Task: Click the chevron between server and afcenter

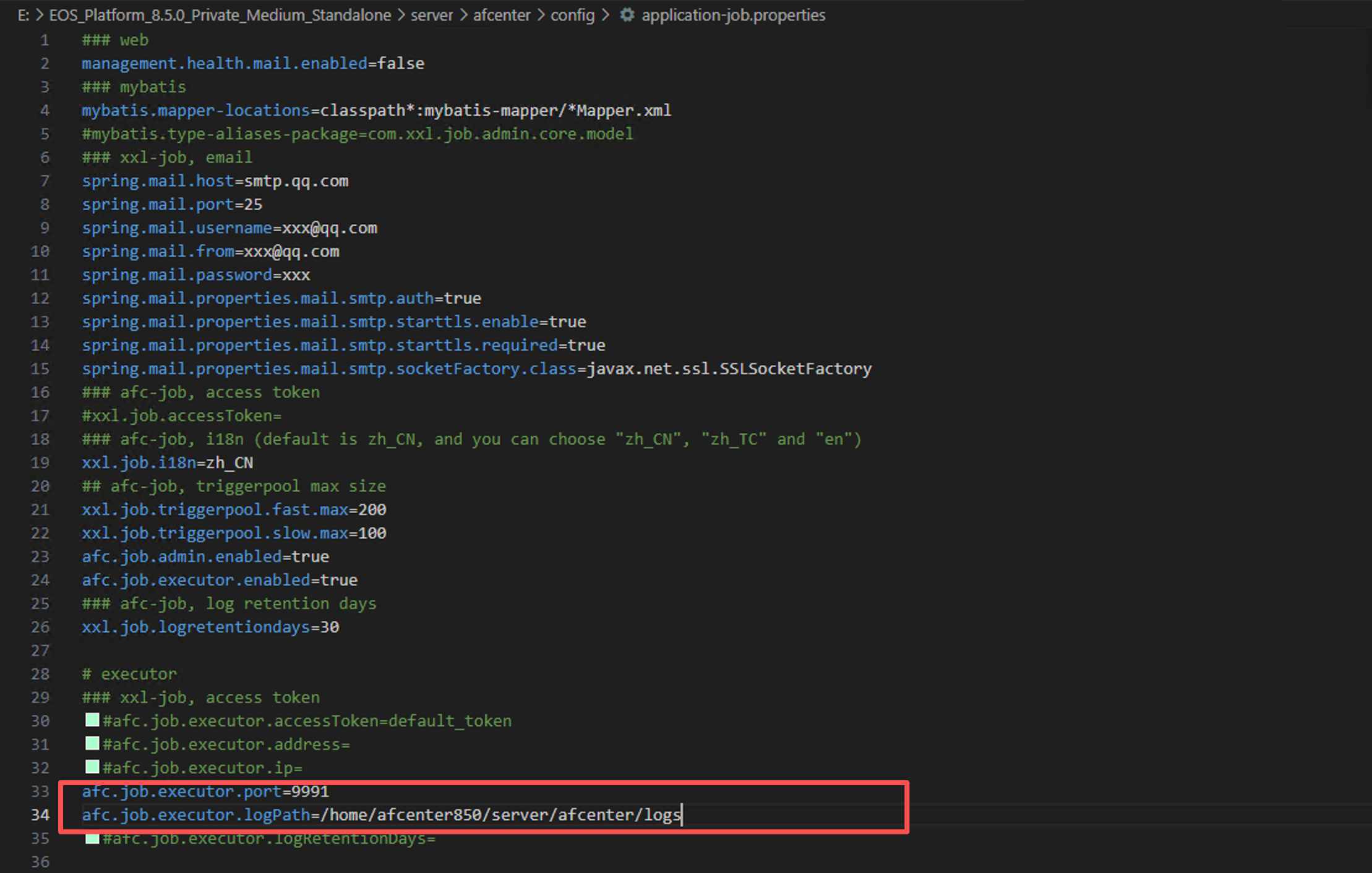Action: (x=463, y=15)
